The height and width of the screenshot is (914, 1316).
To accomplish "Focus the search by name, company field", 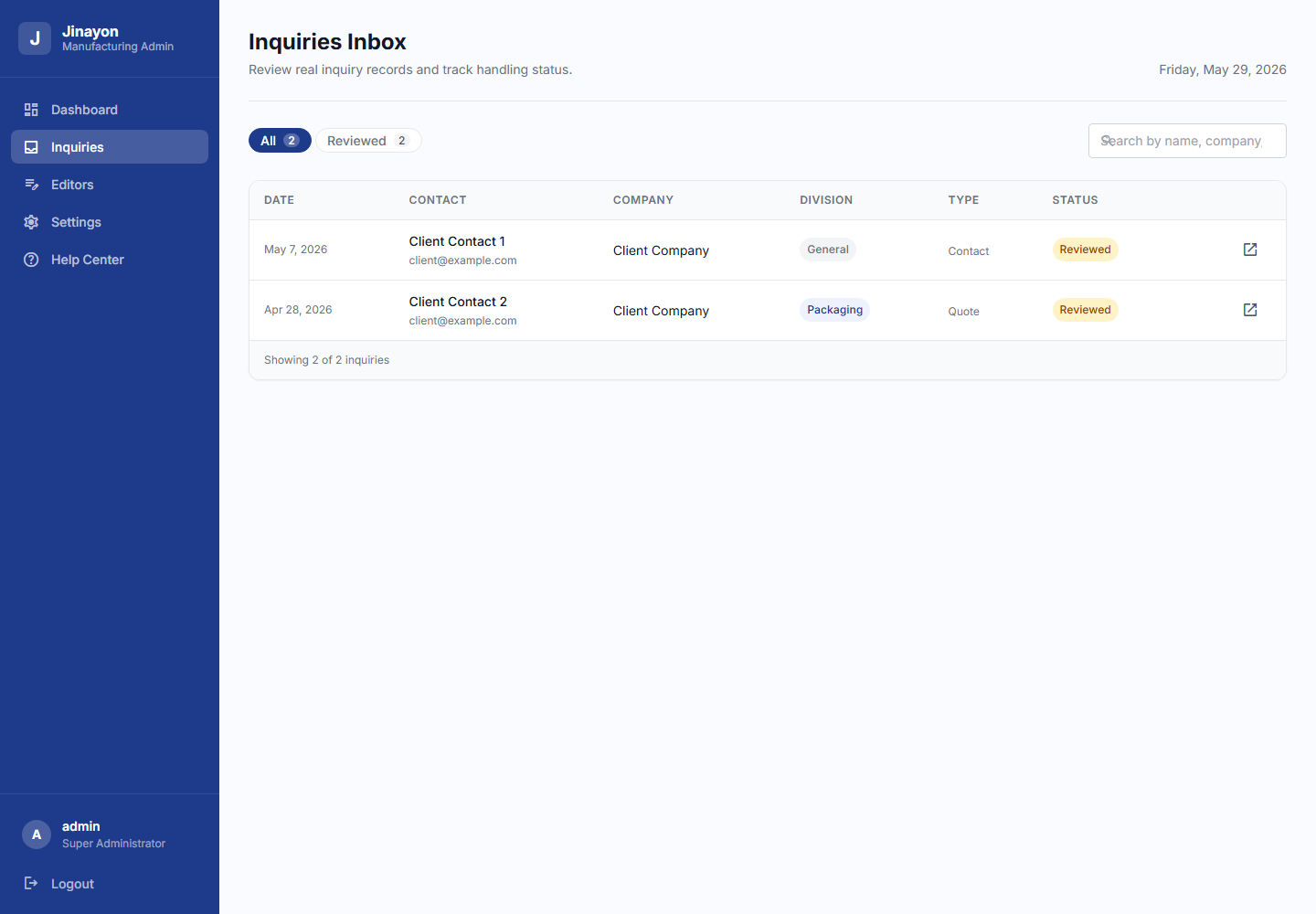I will (x=1187, y=141).
